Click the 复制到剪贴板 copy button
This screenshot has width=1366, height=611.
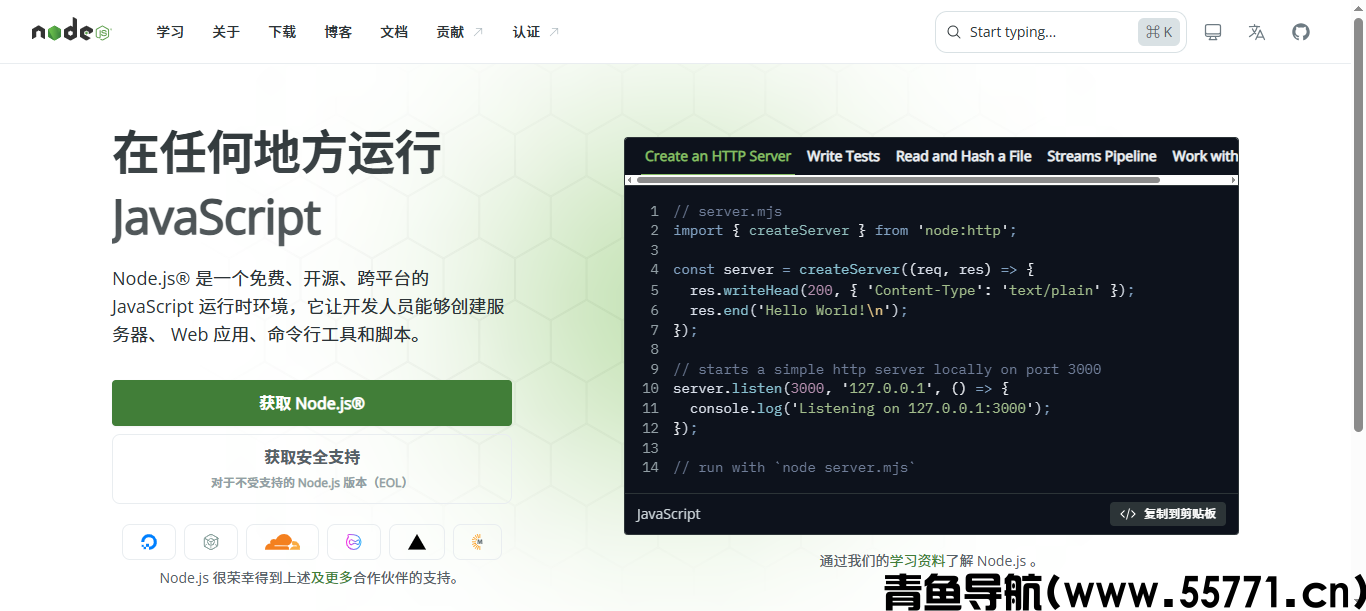[1168, 514]
